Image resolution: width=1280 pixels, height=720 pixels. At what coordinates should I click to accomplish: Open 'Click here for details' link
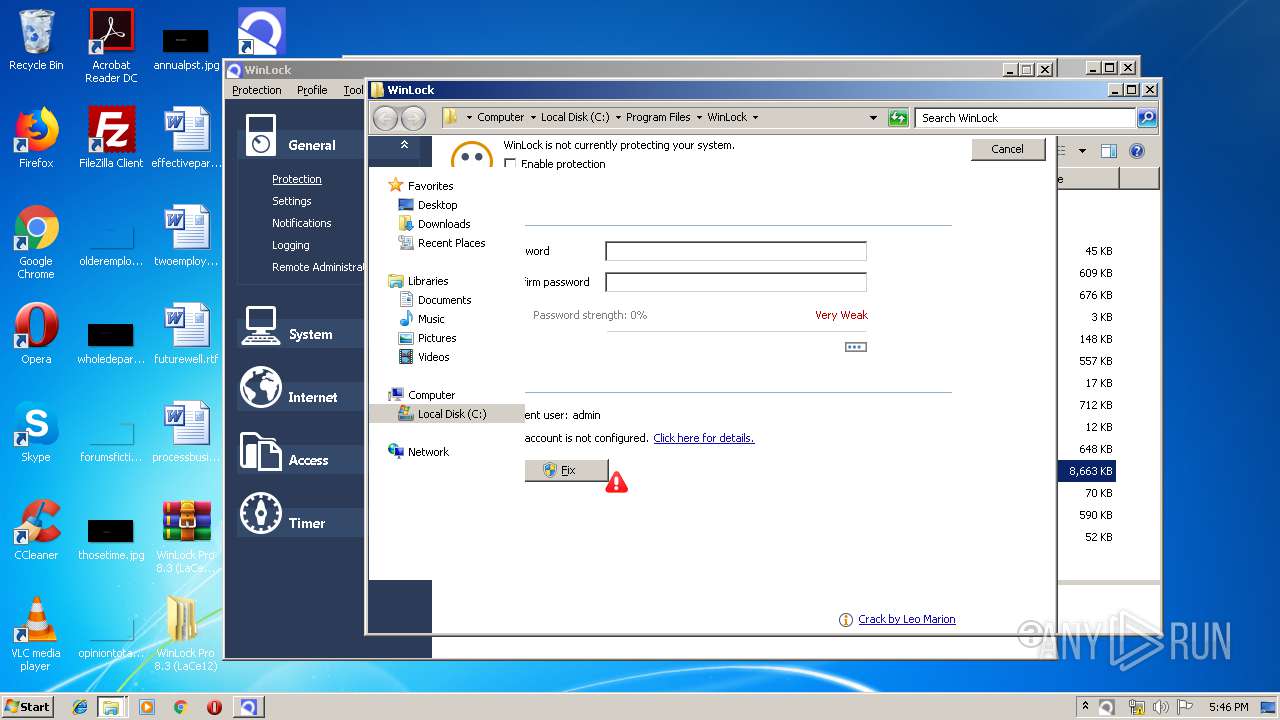click(704, 438)
